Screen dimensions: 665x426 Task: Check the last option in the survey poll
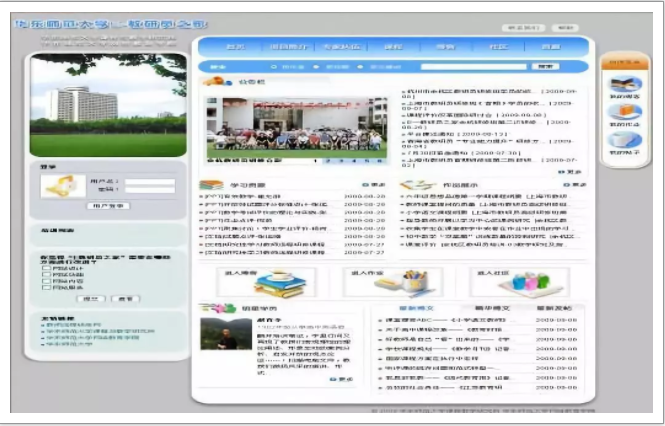tap(46, 289)
